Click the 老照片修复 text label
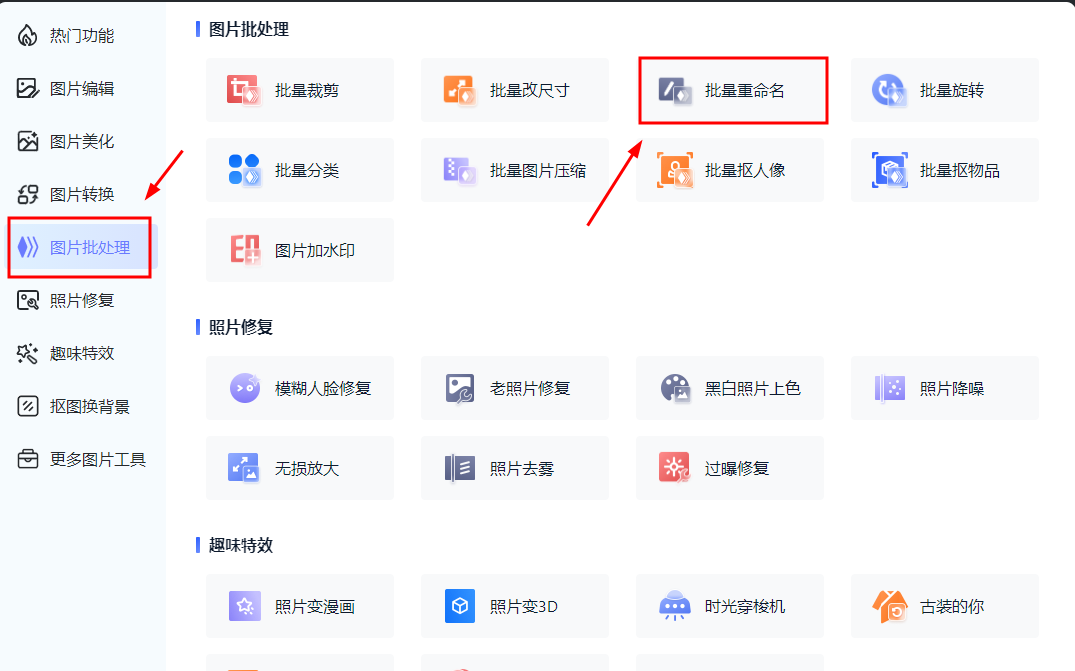This screenshot has width=1075, height=671. click(530, 389)
